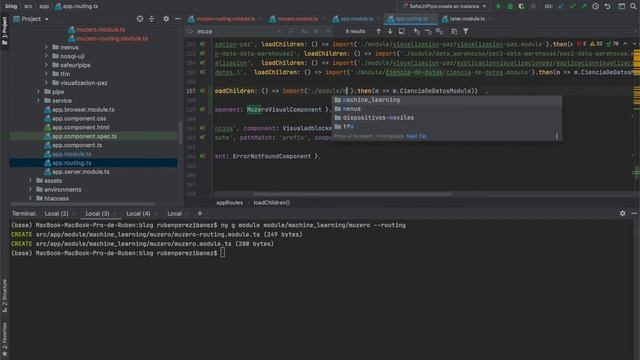Expand the menus folder in the tree
This screenshot has width=640, height=360.
click(x=46, y=47)
